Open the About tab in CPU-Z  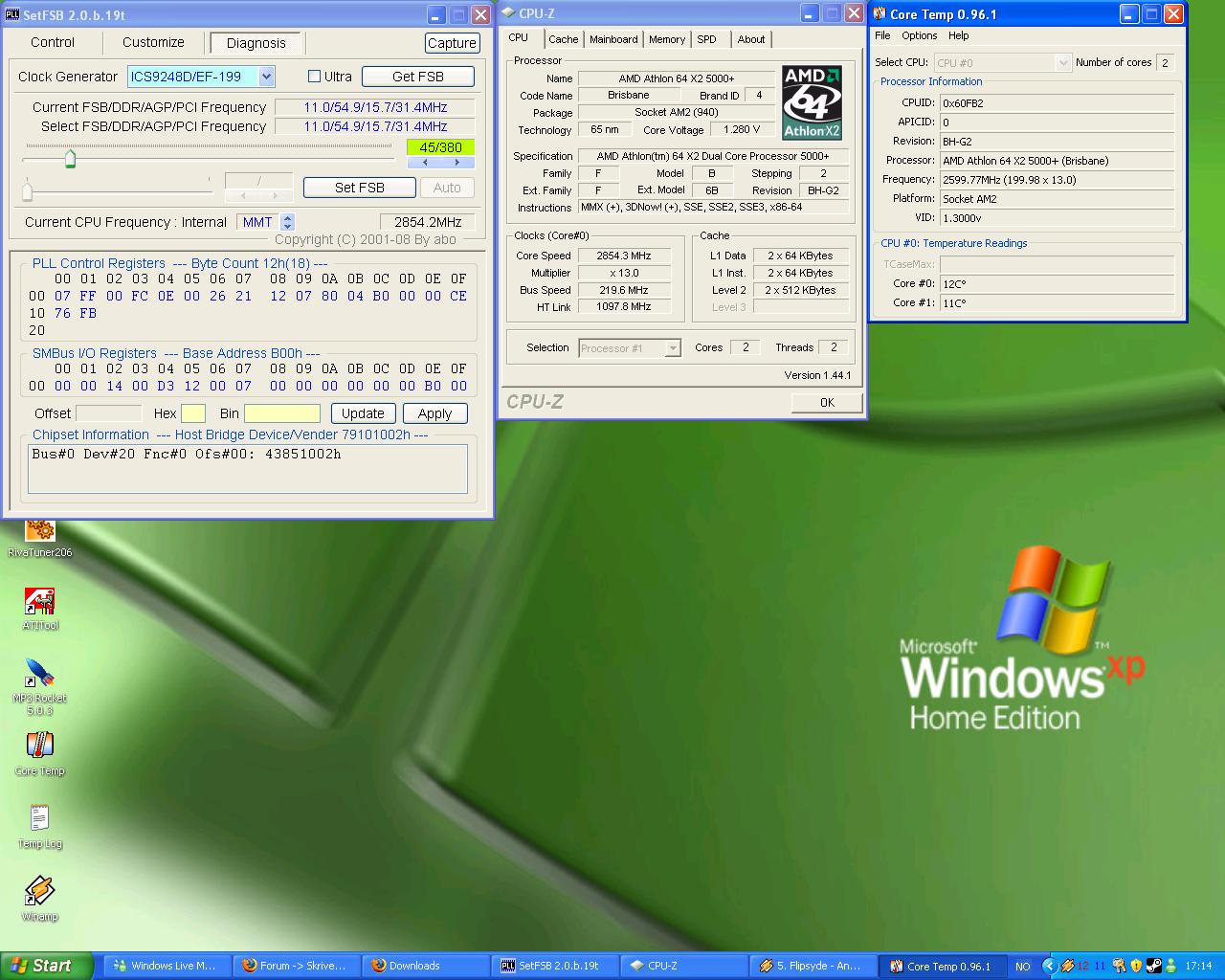point(751,39)
